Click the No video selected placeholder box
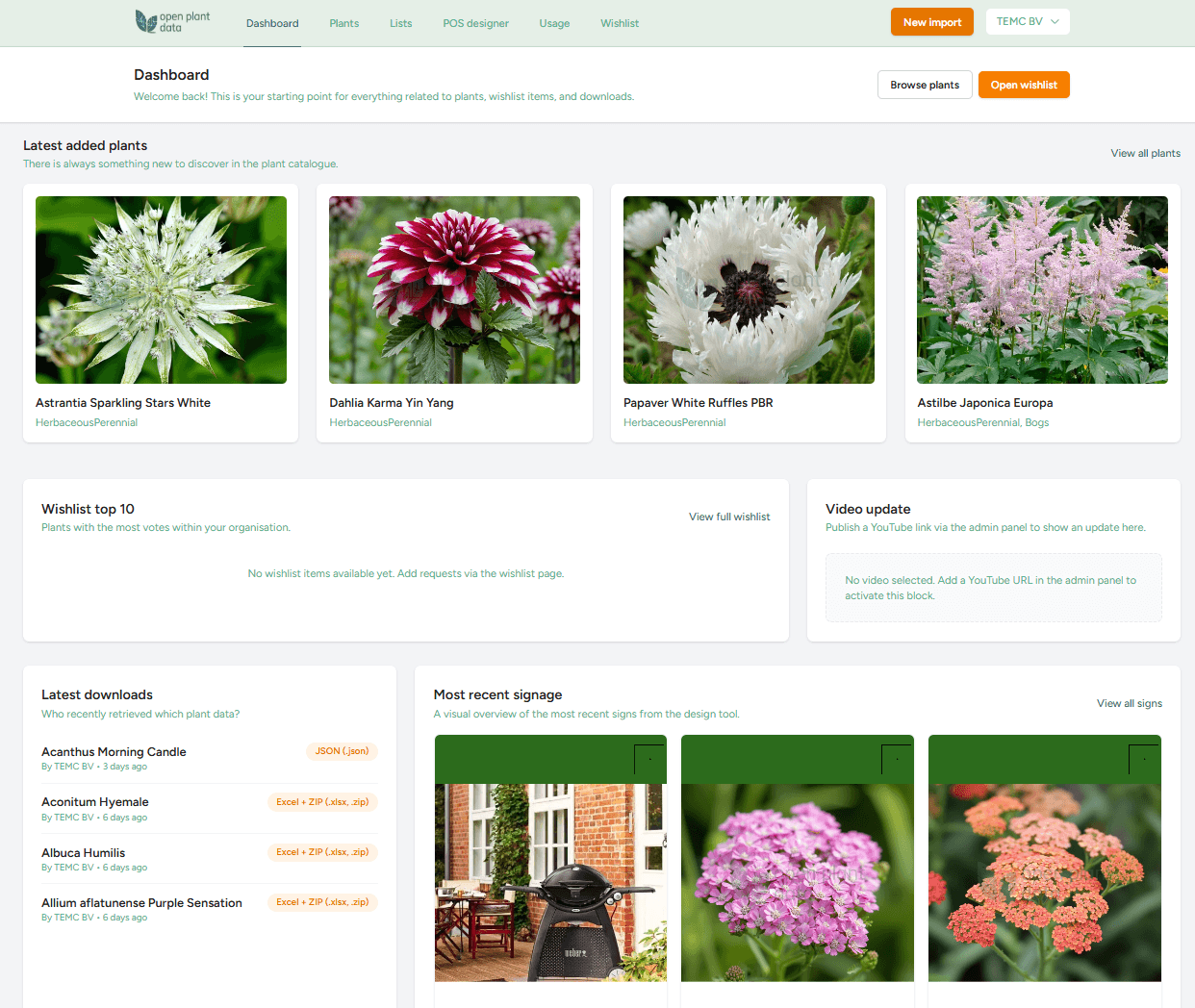The height and width of the screenshot is (1008, 1195). coord(993,588)
